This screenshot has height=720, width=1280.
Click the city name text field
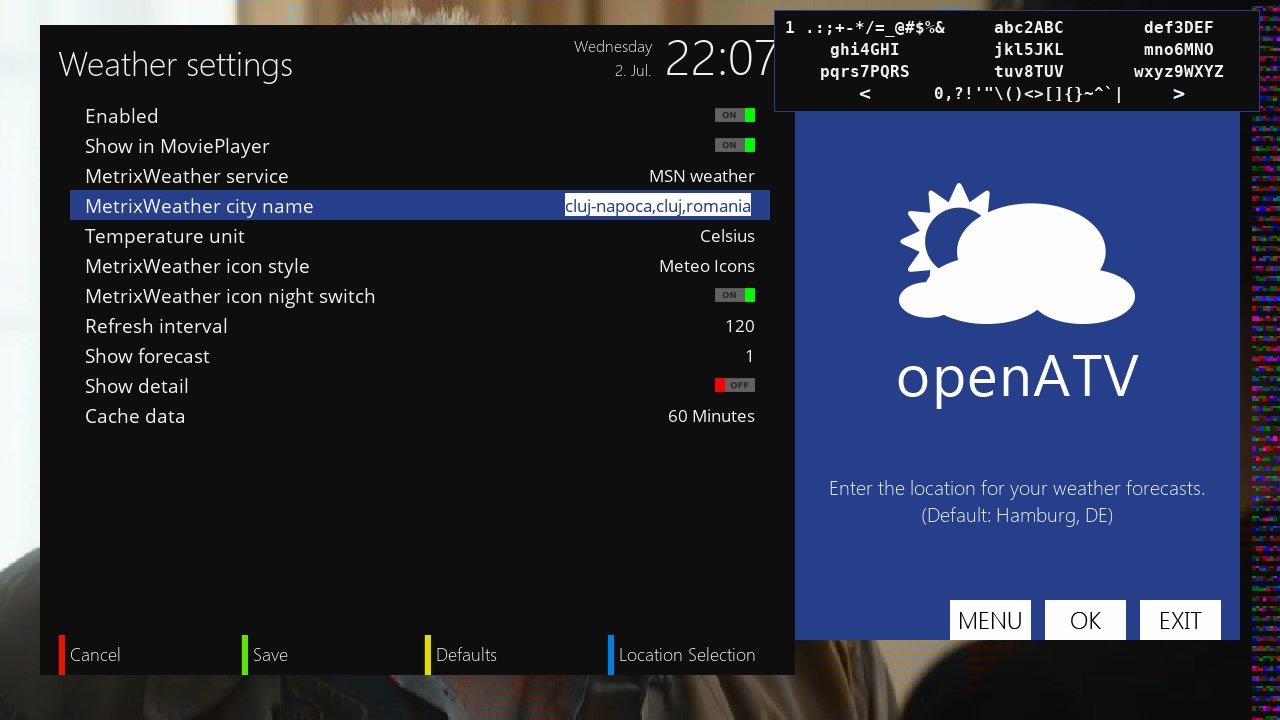click(657, 206)
